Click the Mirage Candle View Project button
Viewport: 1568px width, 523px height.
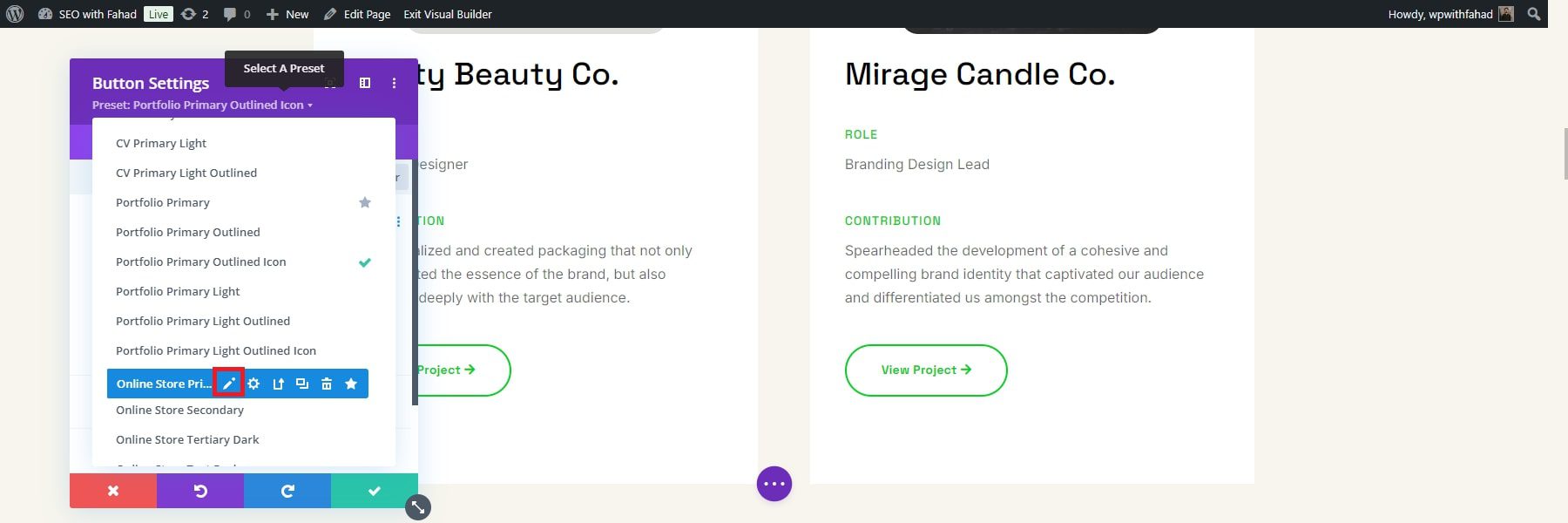[926, 370]
